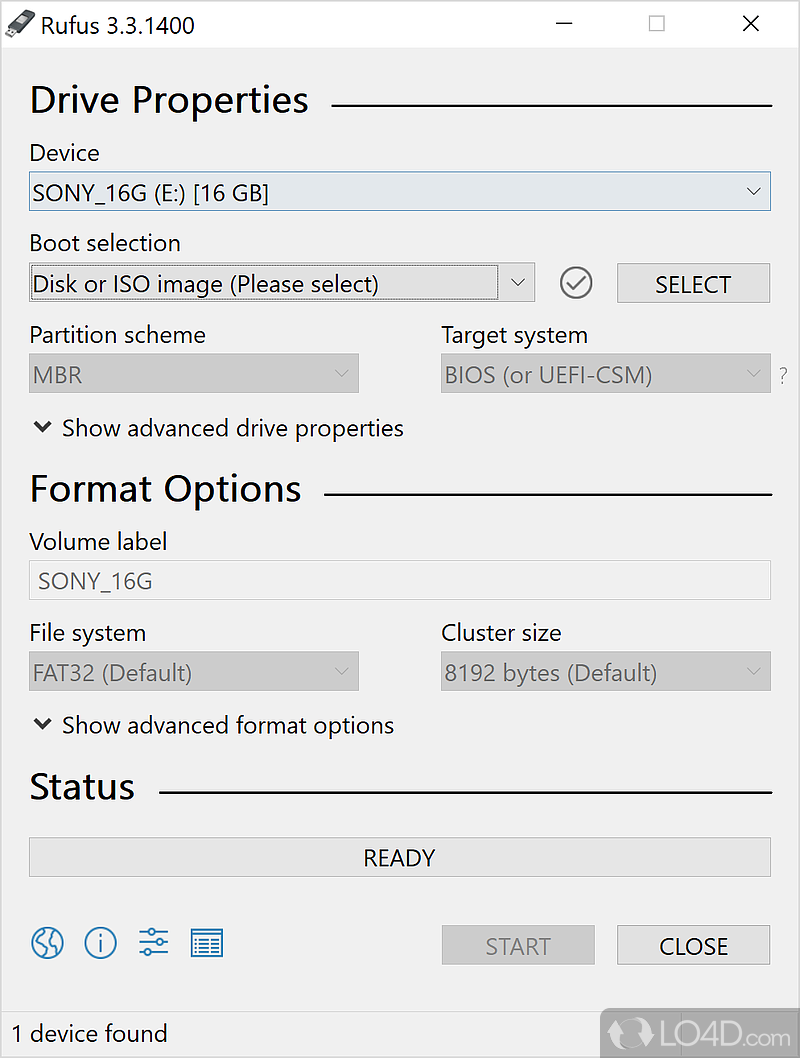
Task: Open the File system FAT32 dropdown
Action: pos(193,672)
